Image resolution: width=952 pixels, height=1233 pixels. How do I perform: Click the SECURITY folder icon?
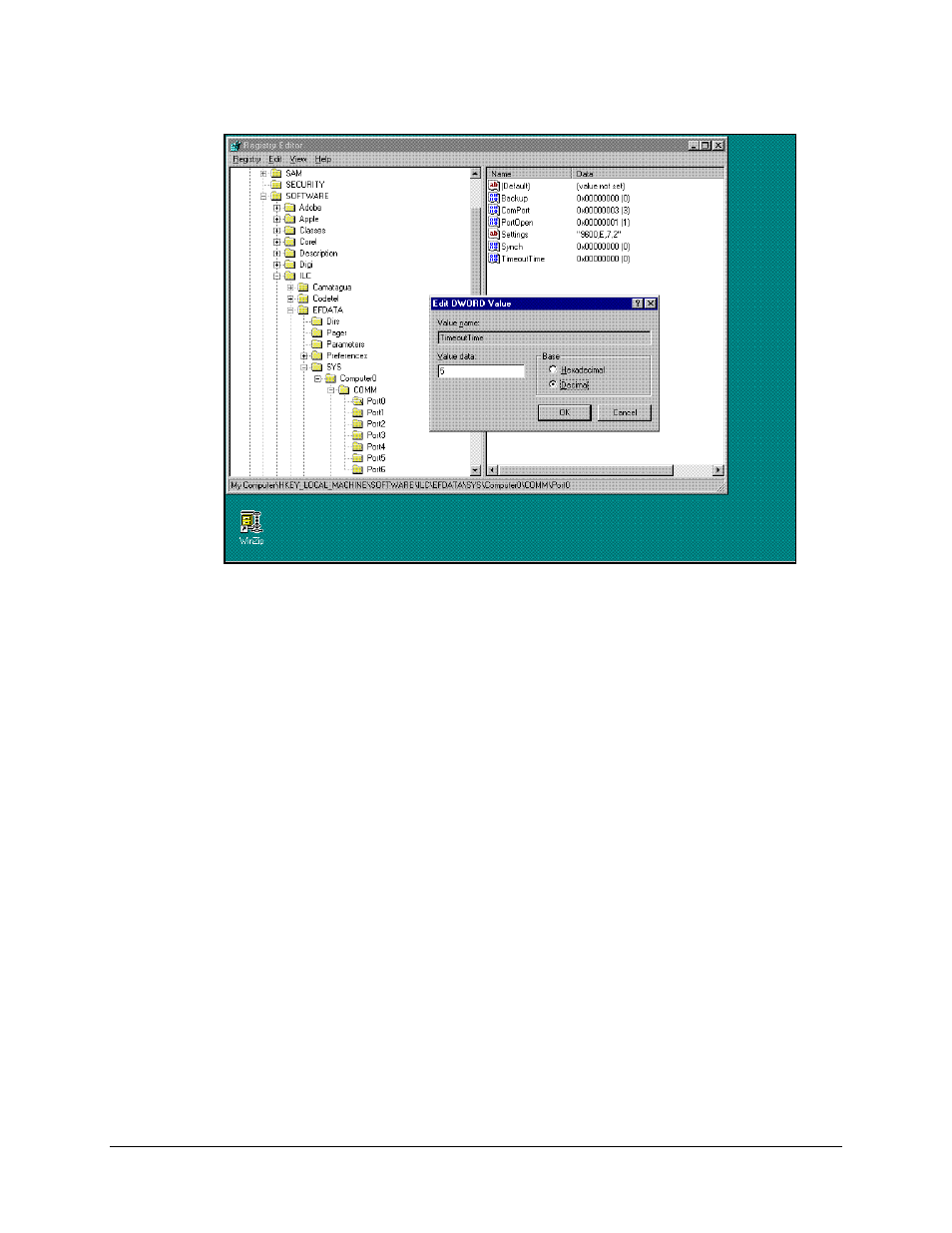[x=276, y=185]
